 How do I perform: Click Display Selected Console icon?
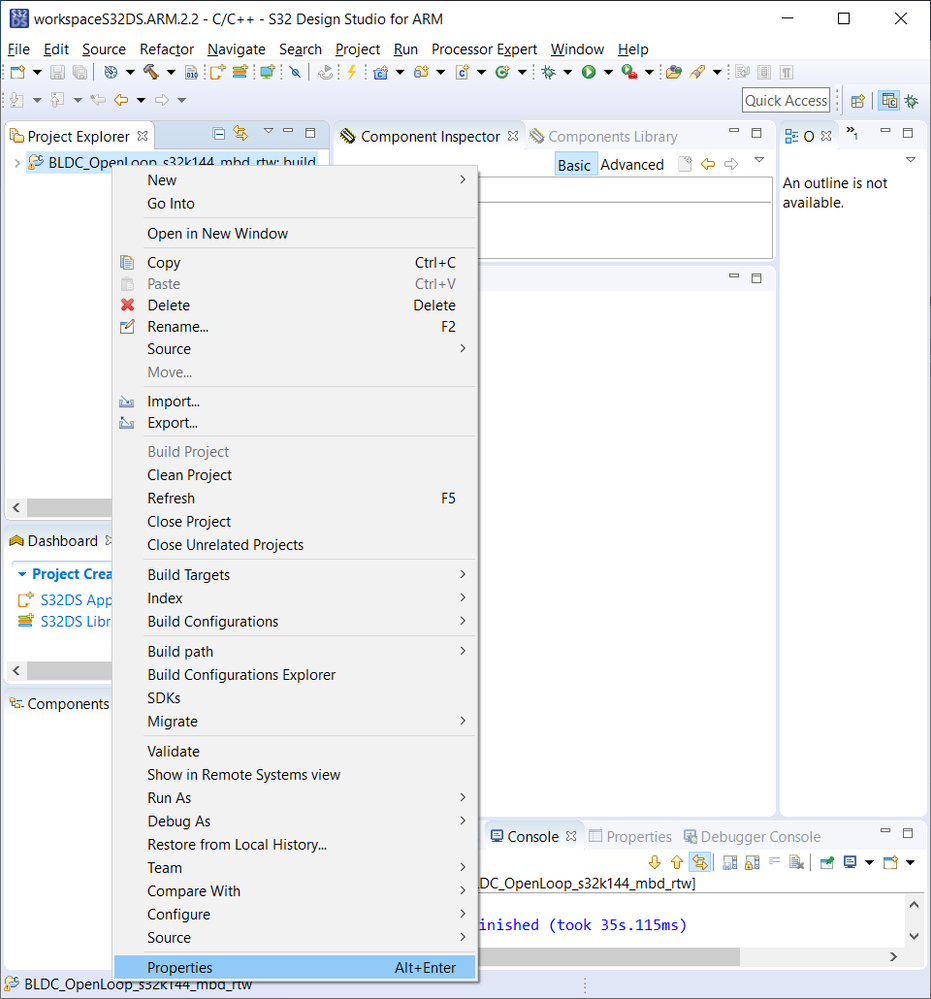pos(850,863)
